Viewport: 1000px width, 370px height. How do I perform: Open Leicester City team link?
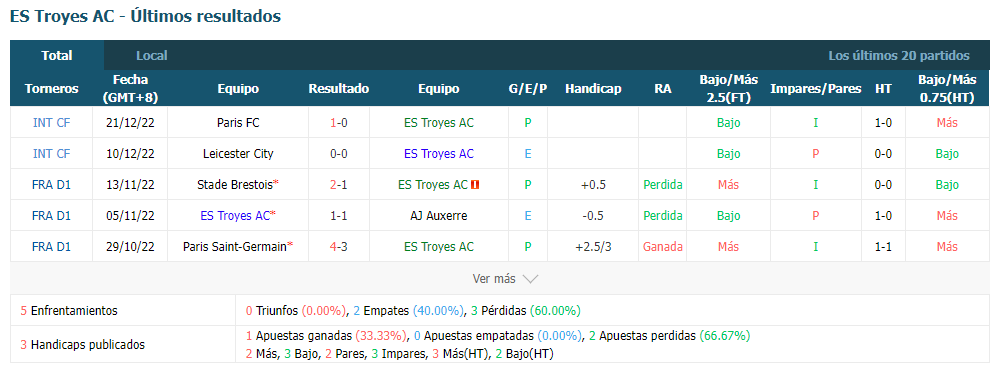tap(238, 154)
